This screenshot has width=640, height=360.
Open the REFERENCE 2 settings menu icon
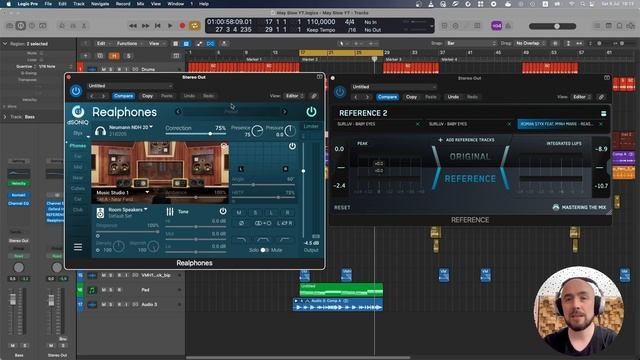pos(603,113)
